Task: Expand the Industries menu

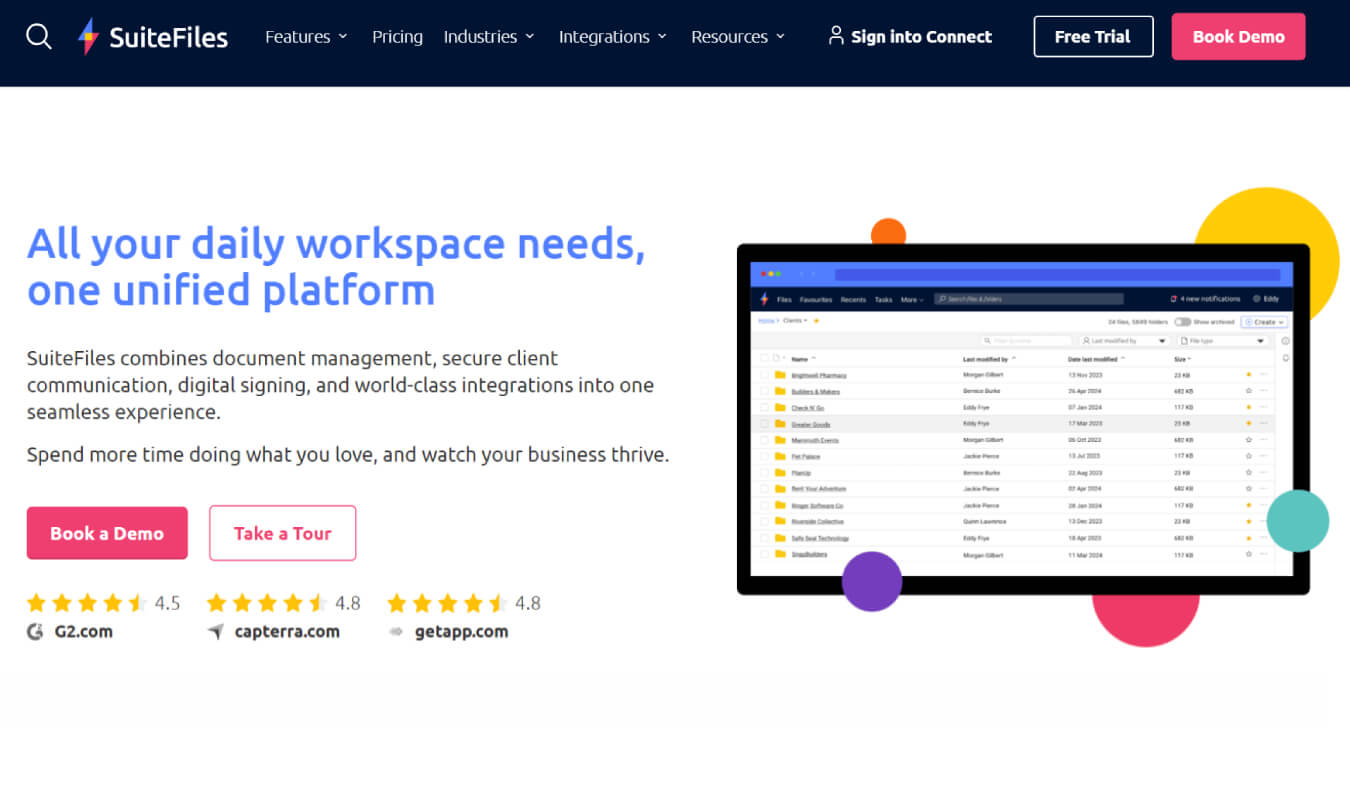Action: pos(489,37)
